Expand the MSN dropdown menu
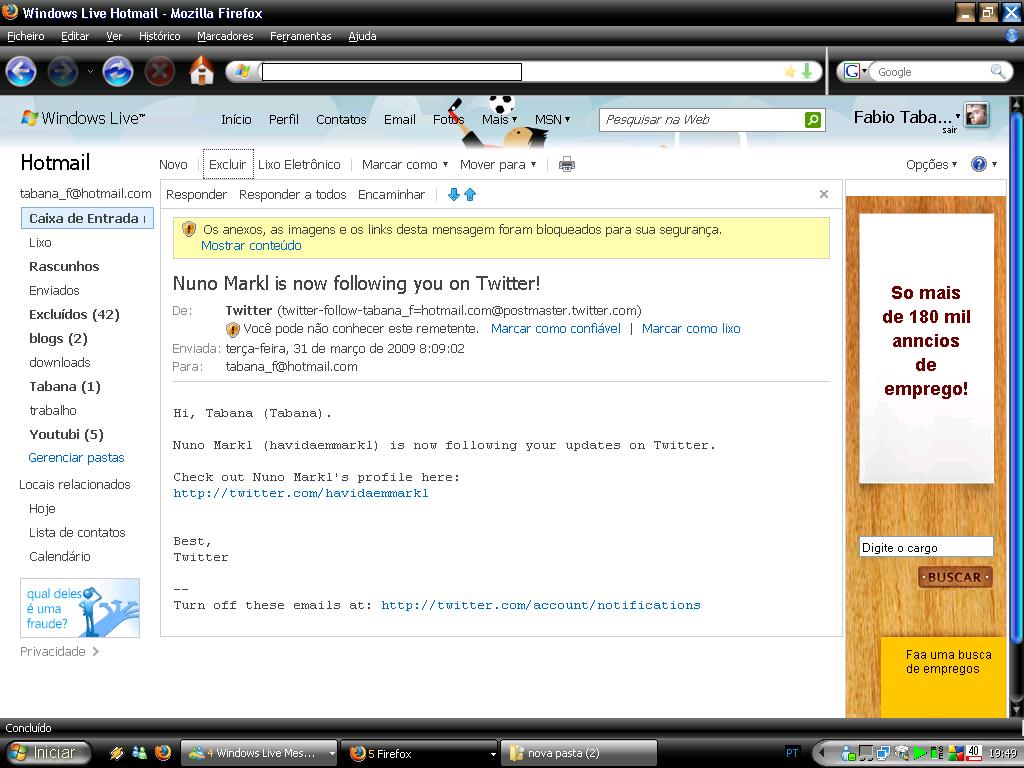This screenshot has height=768, width=1024. pos(552,120)
